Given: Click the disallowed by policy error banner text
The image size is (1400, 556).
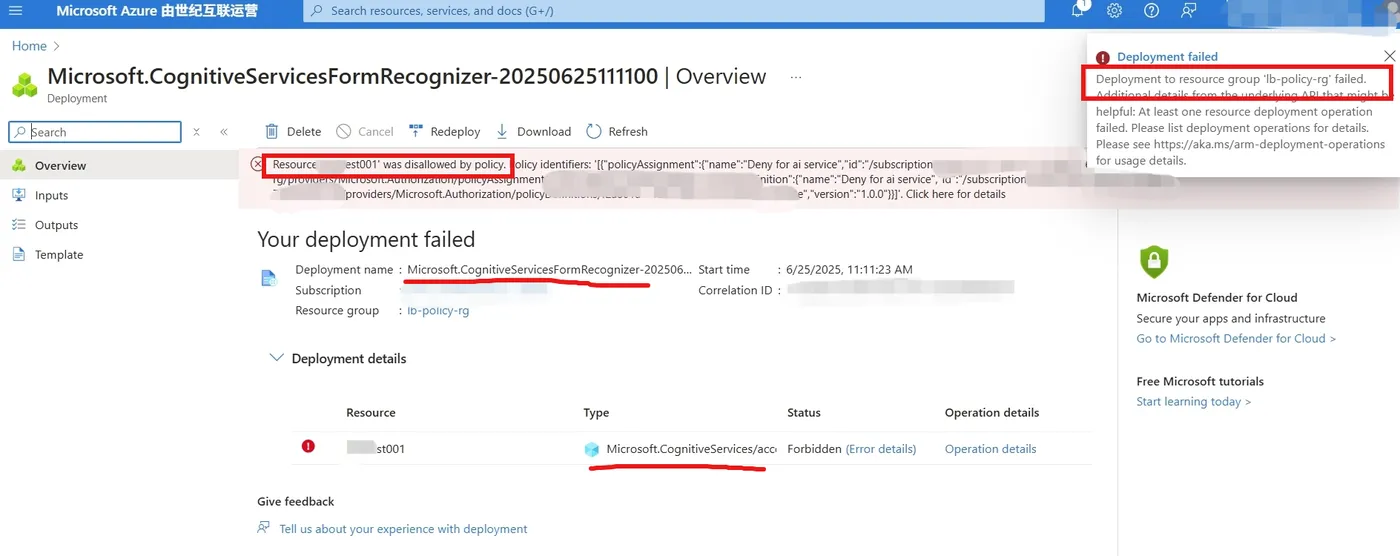Looking at the screenshot, I should click(389, 164).
